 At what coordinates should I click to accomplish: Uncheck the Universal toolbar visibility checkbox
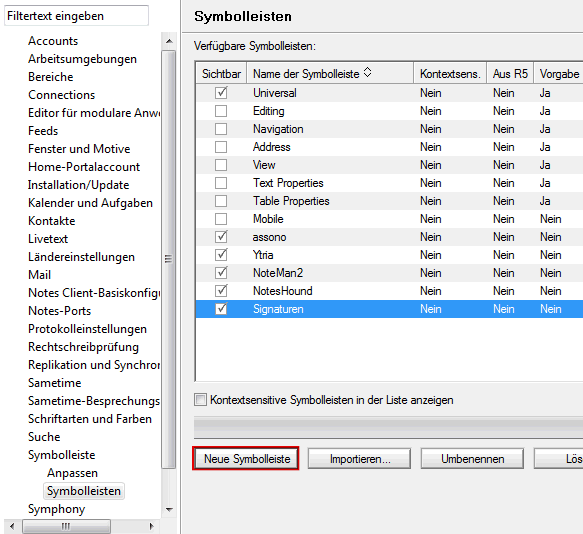[x=221, y=93]
